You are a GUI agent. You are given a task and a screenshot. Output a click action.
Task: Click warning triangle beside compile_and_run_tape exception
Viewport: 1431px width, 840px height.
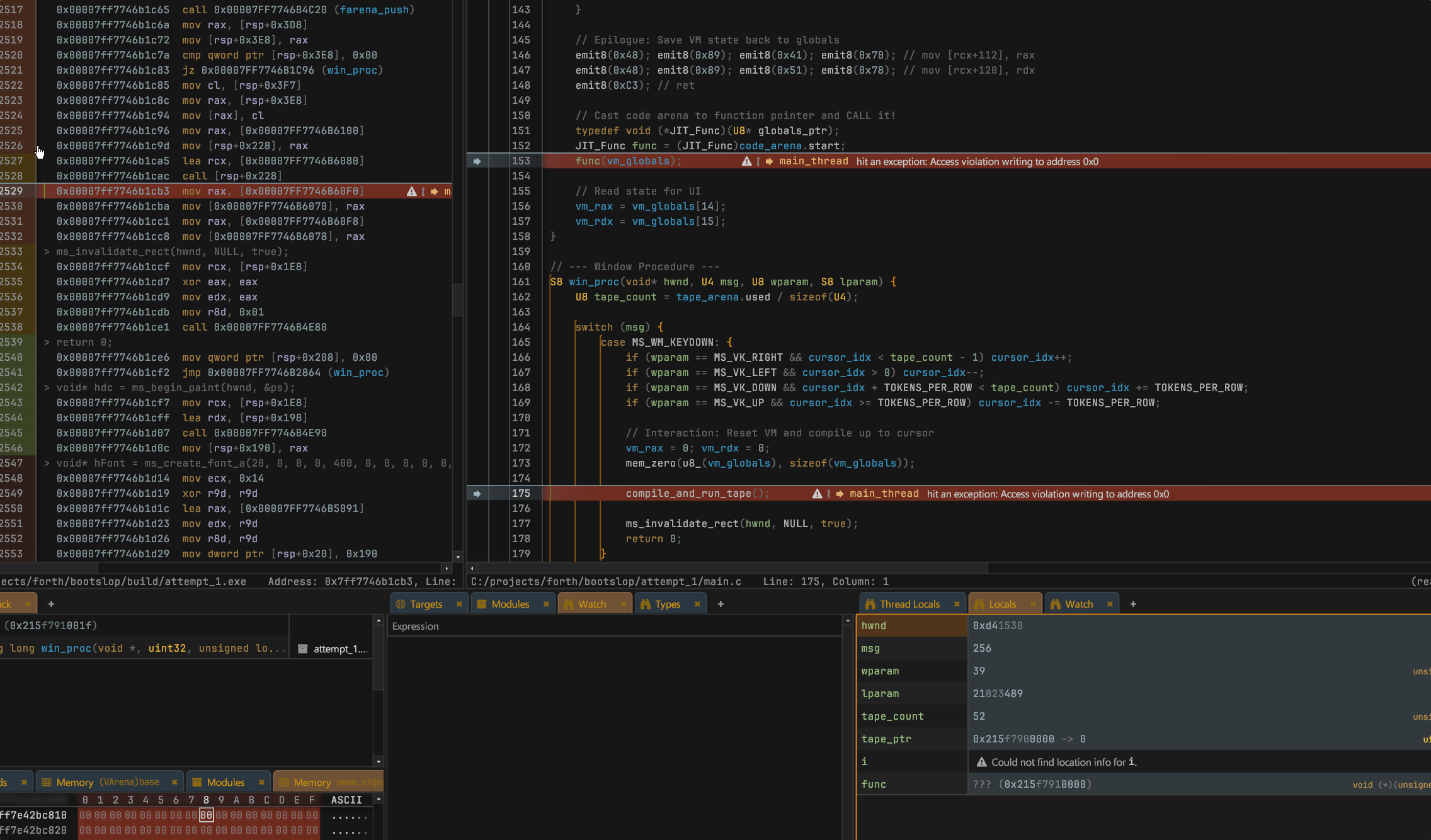pyautogui.click(x=817, y=494)
